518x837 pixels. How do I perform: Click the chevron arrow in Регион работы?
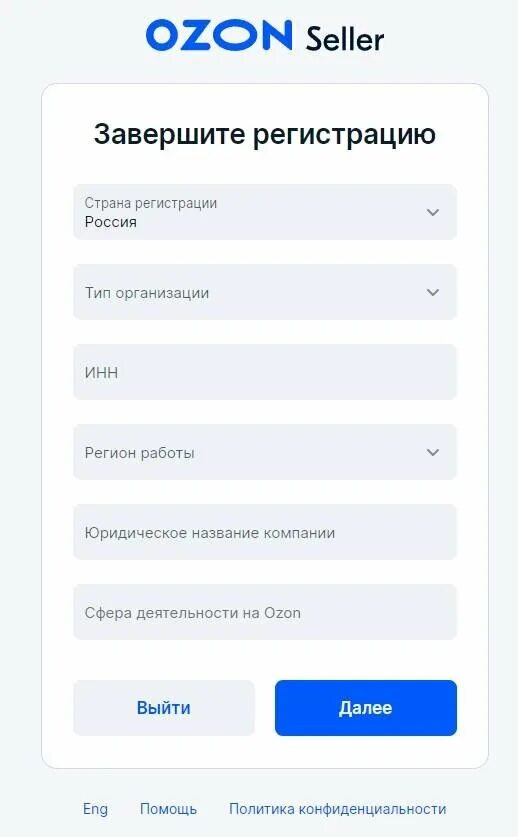click(x=433, y=452)
